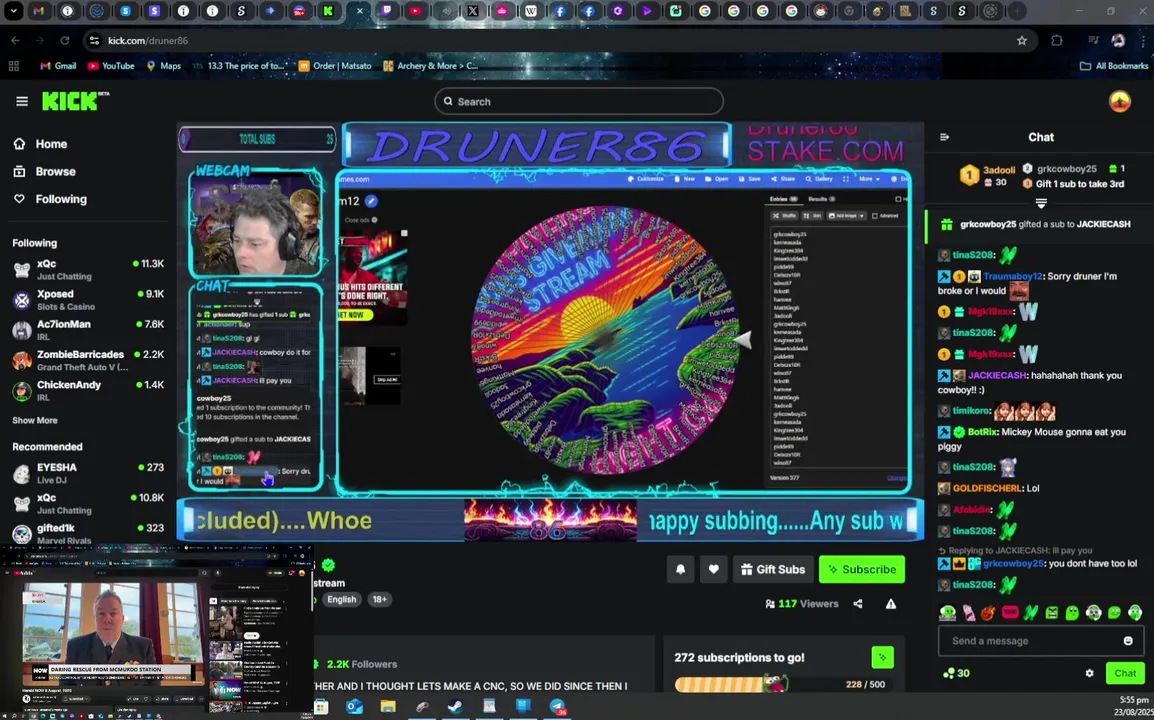The width and height of the screenshot is (1154, 720).
Task: Open Ac7ionMan channel in Following list
Action: (x=88, y=330)
